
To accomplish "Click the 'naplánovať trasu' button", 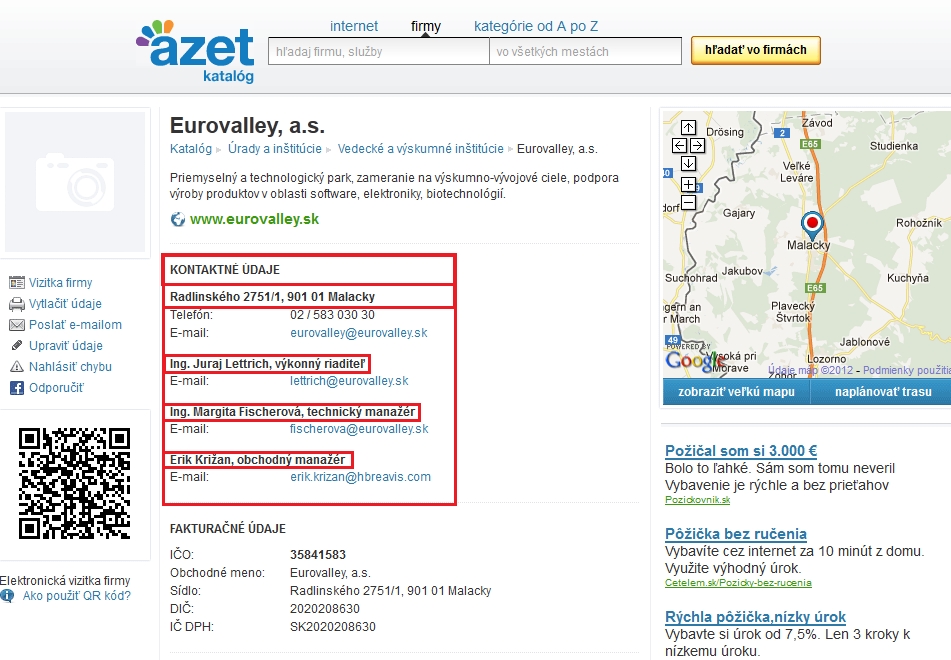I will tap(883, 392).
